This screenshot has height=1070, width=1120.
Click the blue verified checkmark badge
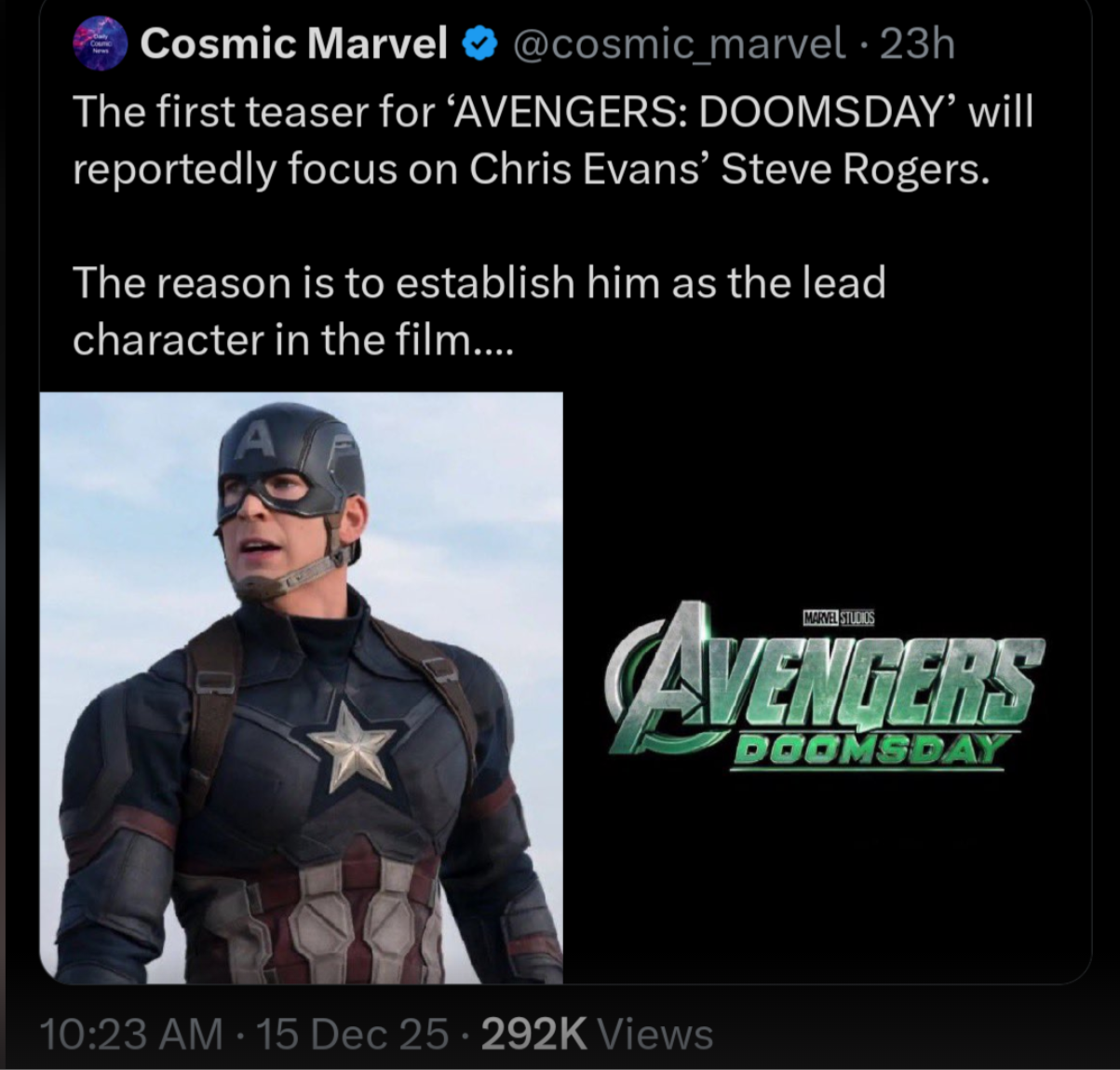[479, 44]
